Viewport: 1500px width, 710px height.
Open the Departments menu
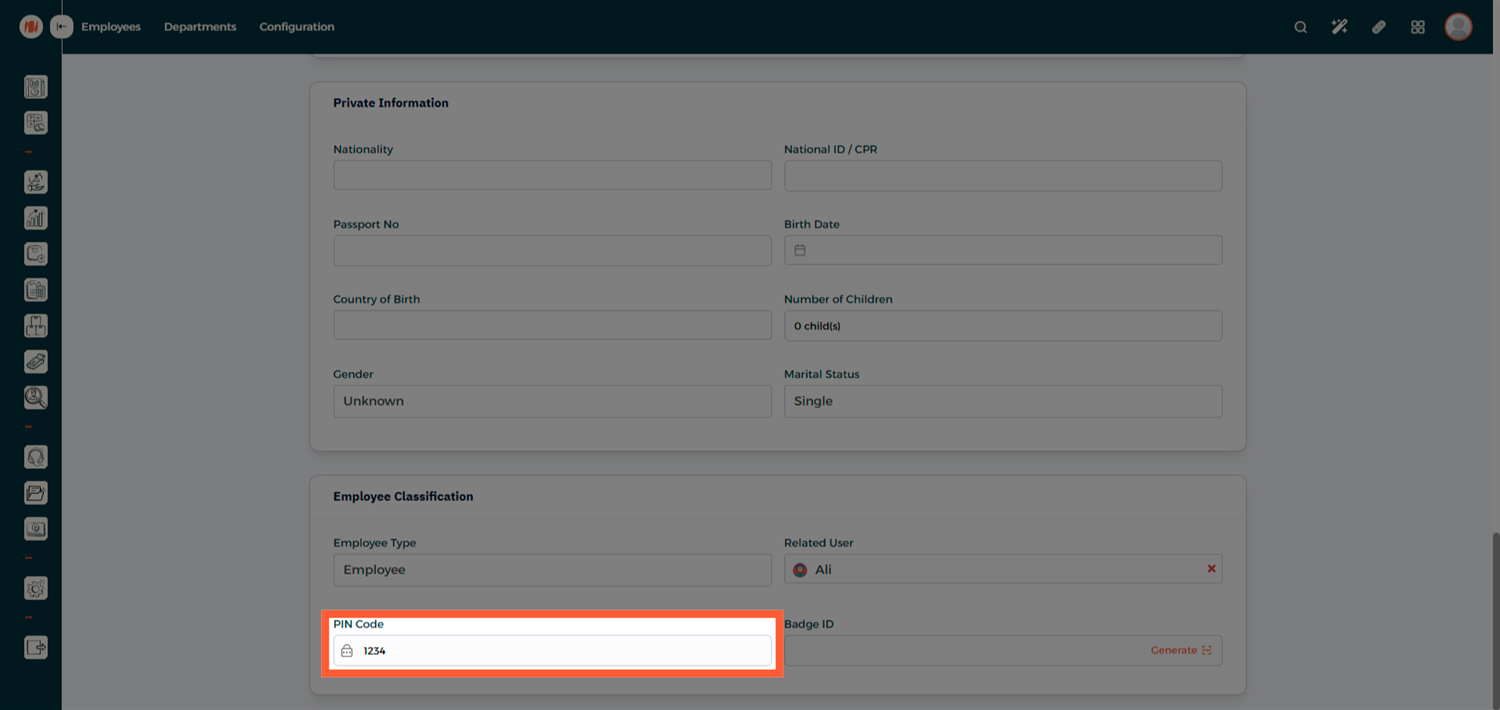[x=200, y=27]
